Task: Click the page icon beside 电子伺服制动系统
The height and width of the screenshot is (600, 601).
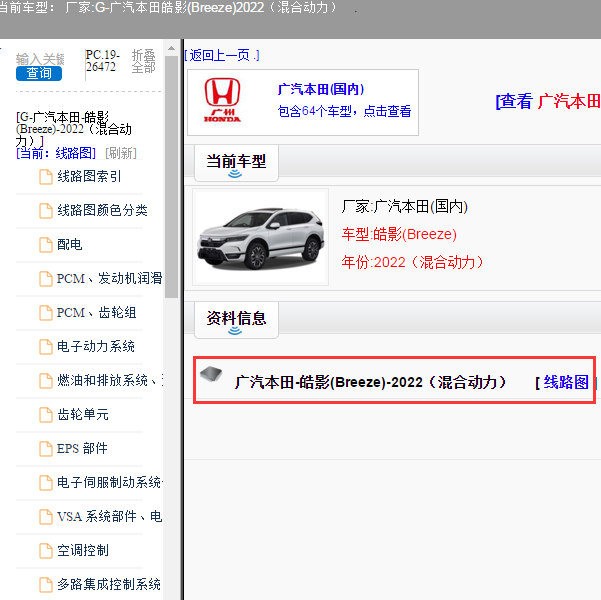Action: 46,483
